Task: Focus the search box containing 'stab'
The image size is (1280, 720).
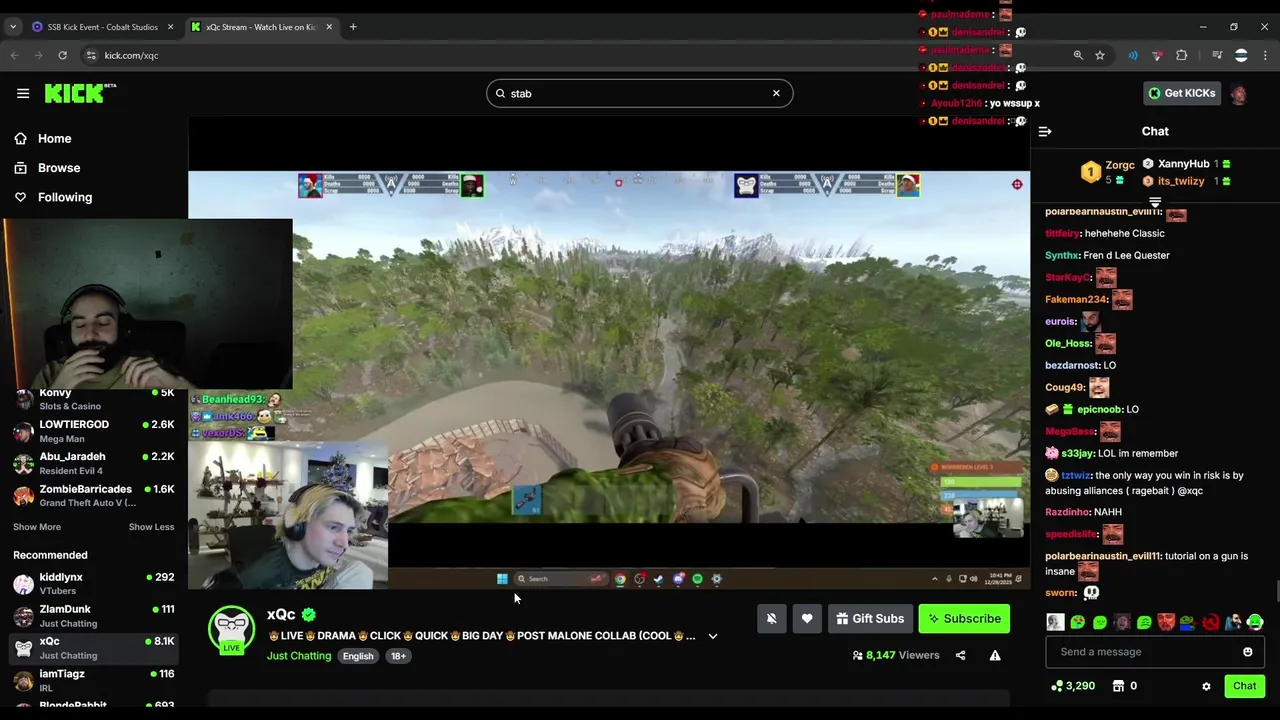Action: click(x=639, y=93)
